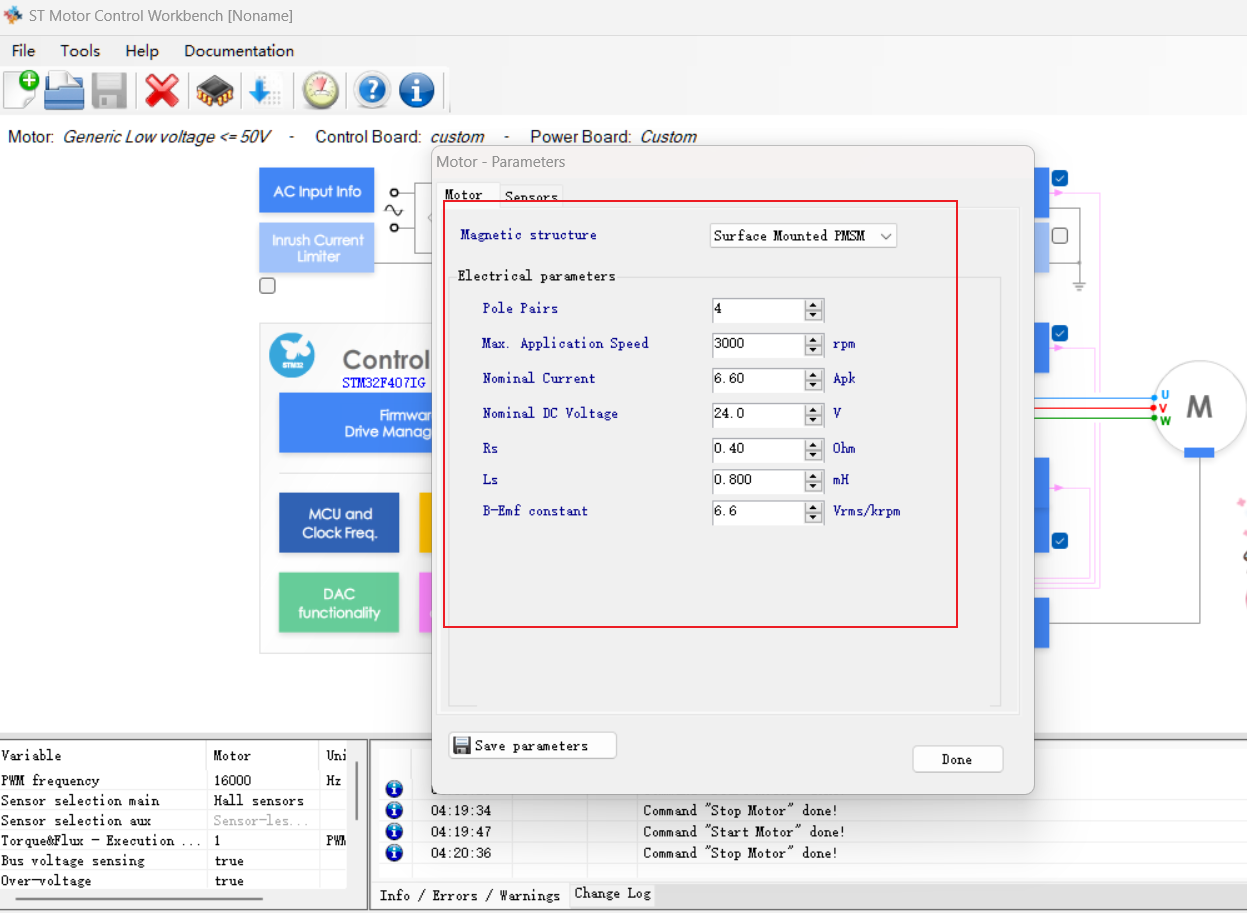This screenshot has width=1247, height=913.
Task: Select the 'Over-voltage' variable row
Action: (174, 880)
